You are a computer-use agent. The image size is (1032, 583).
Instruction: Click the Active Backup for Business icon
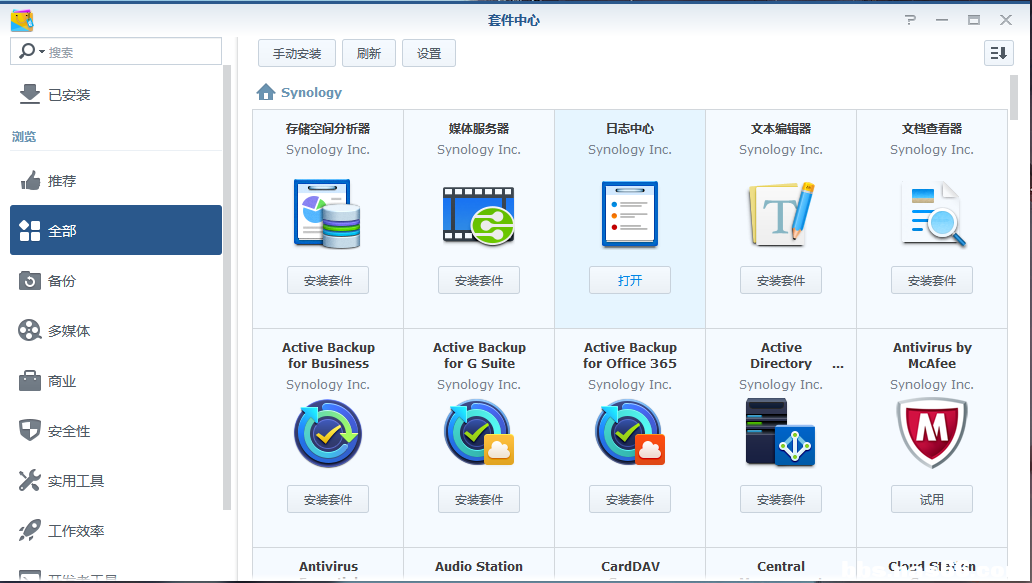pos(328,434)
